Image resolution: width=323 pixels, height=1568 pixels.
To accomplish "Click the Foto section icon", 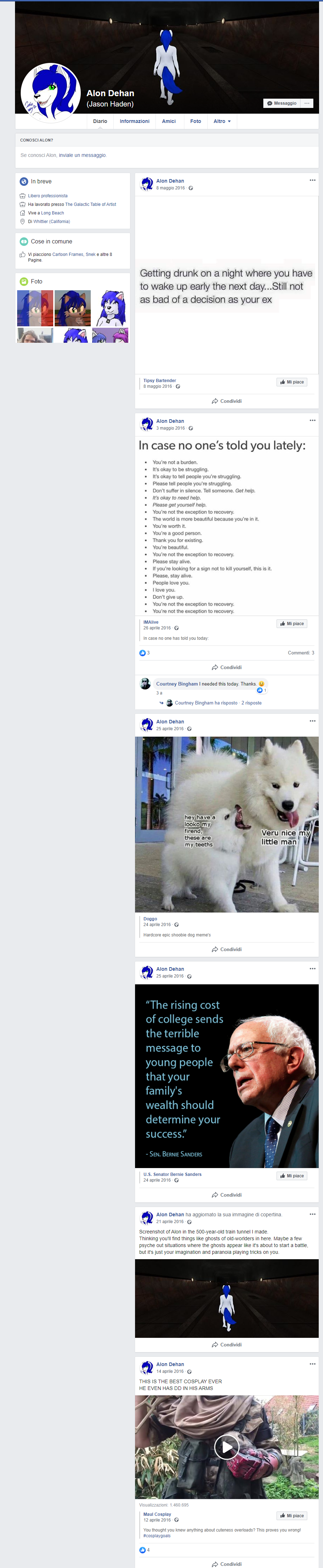I will point(24,281).
